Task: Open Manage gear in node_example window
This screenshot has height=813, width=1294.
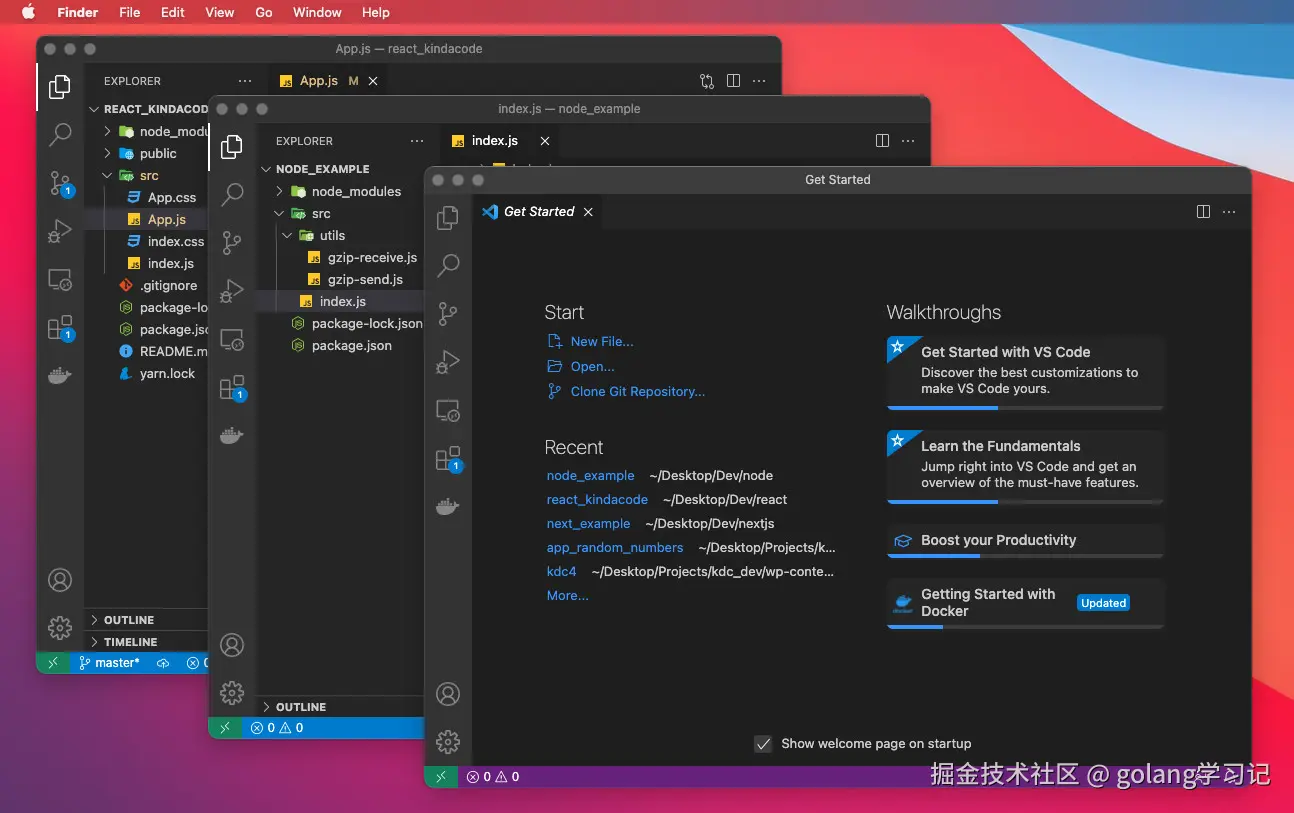Action: (x=232, y=692)
